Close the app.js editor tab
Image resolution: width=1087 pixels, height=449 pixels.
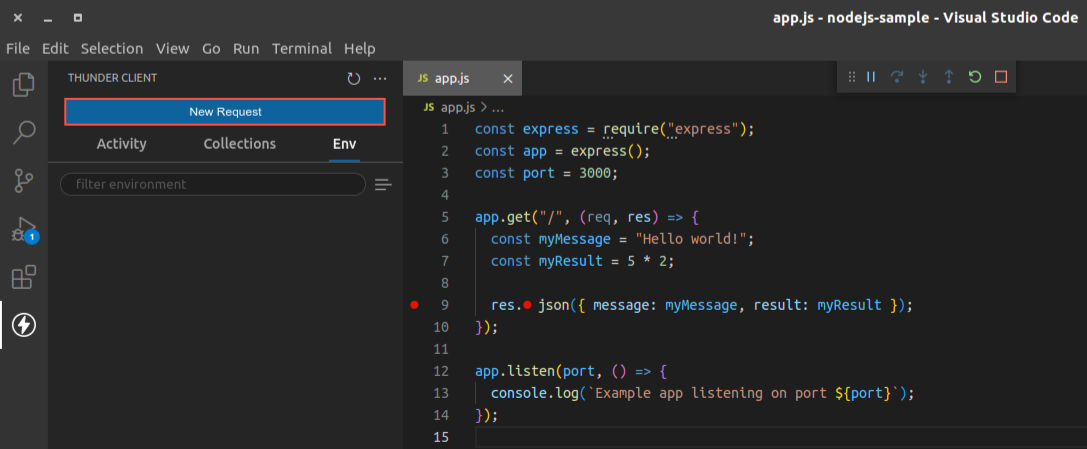(507, 78)
